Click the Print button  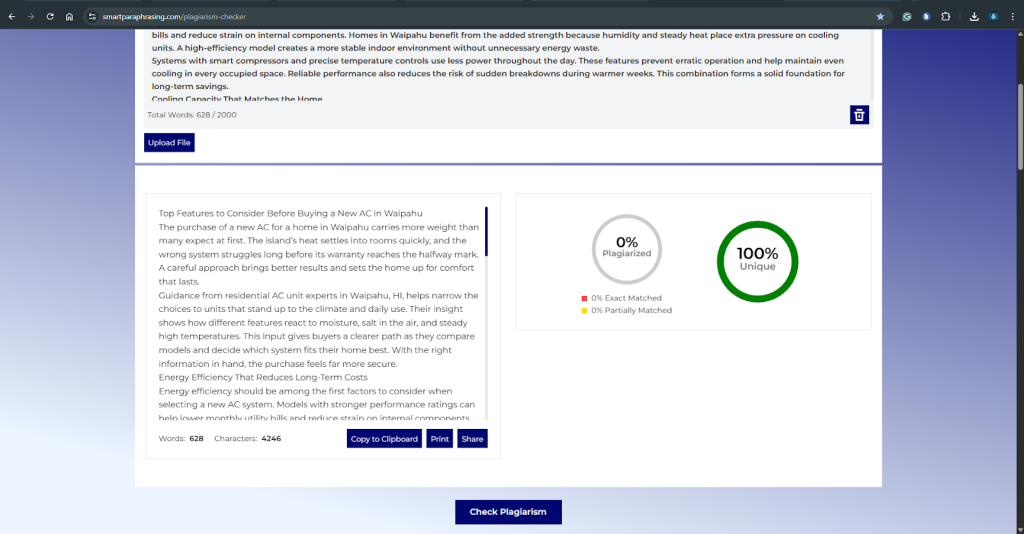coord(439,439)
